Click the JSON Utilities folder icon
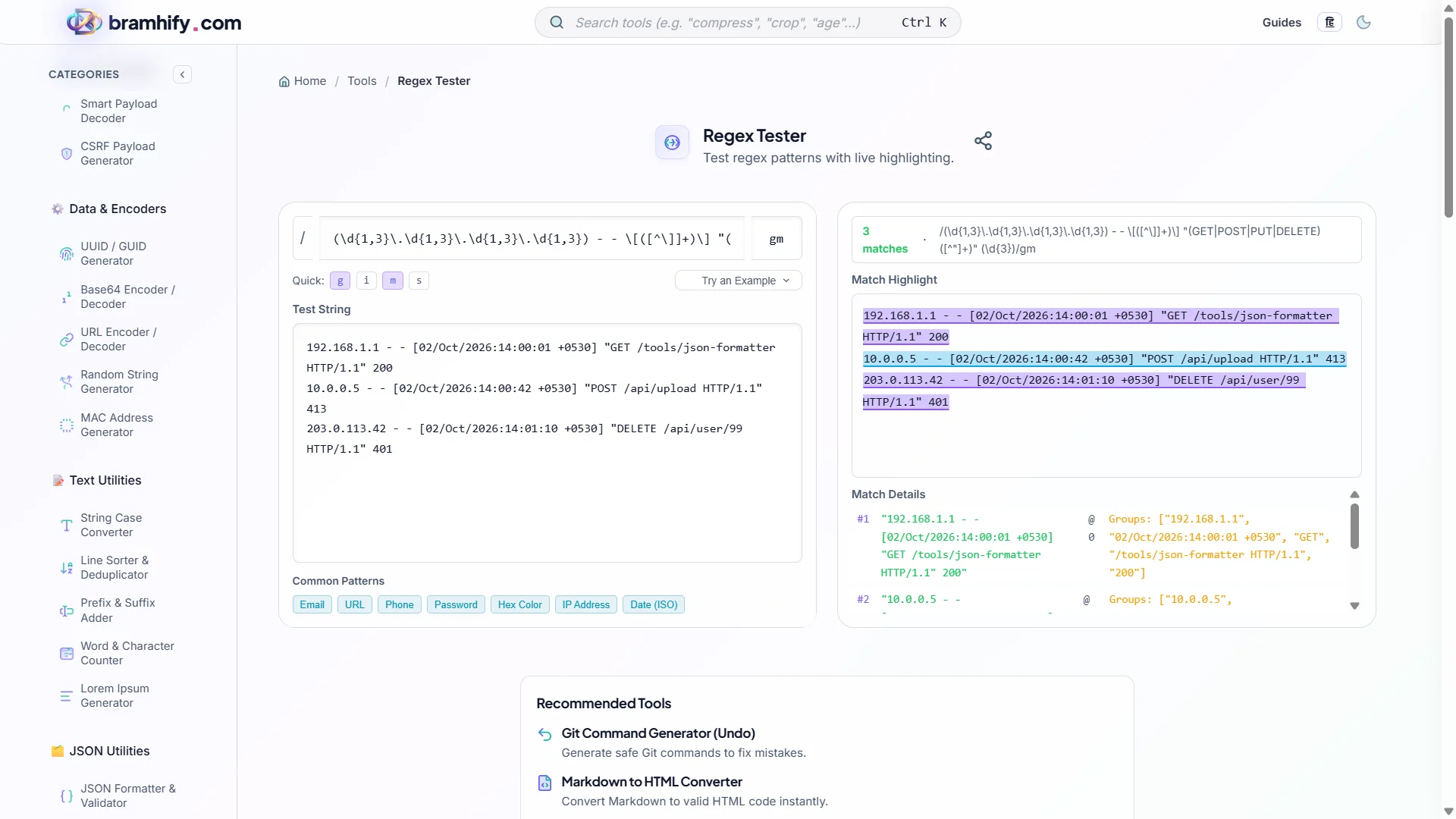Screen dimensions: 1456x819 coord(58,751)
